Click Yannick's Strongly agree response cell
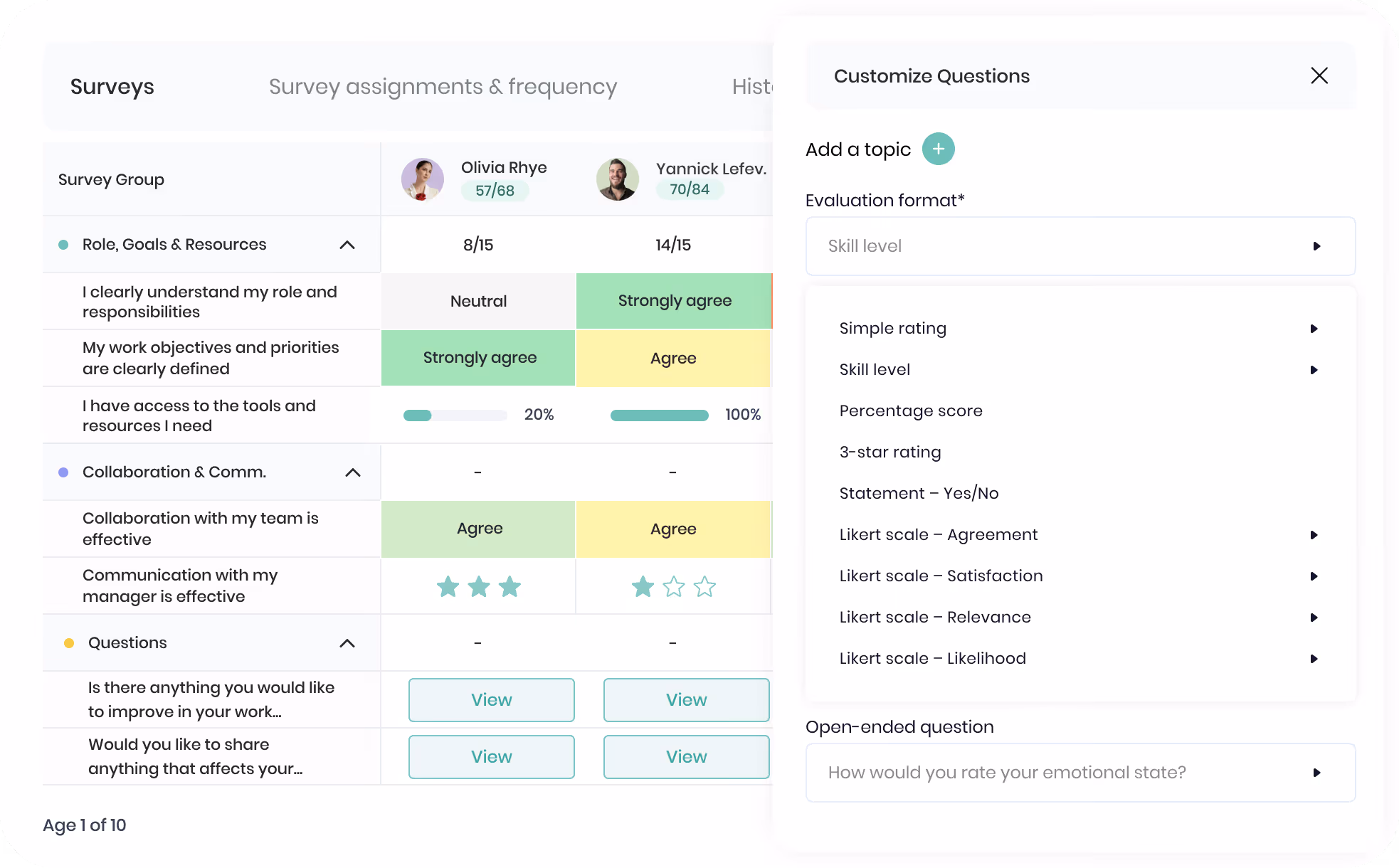Image resolution: width=1399 pixels, height=868 pixels. tap(674, 301)
